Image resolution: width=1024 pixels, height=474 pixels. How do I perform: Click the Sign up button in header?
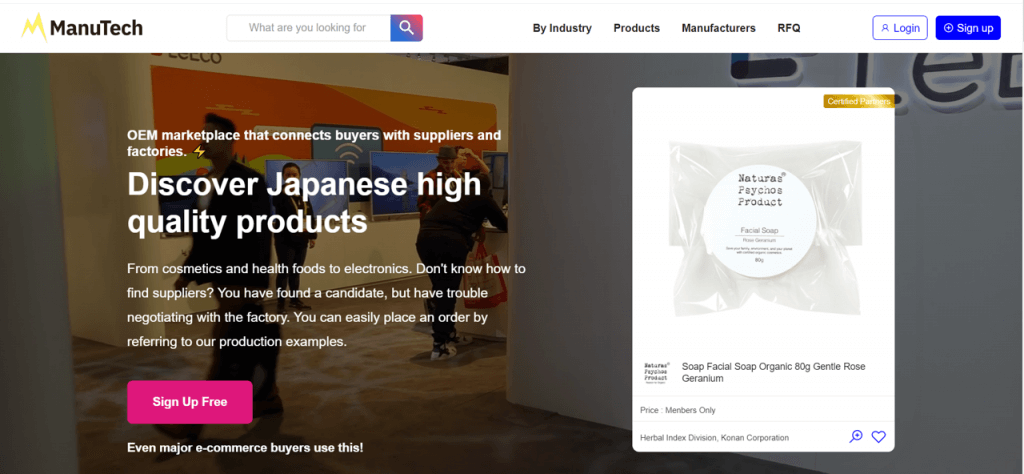coord(968,28)
